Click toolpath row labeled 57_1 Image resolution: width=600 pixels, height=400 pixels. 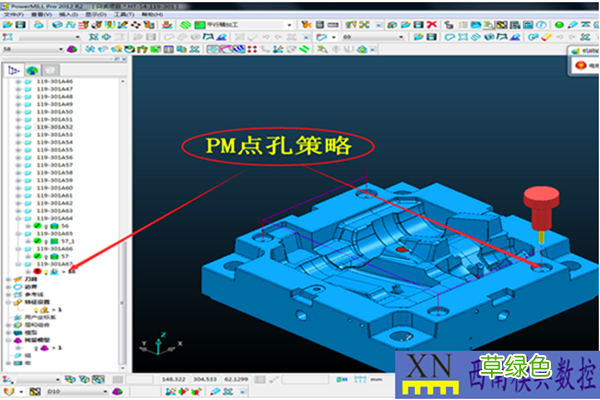(68, 241)
